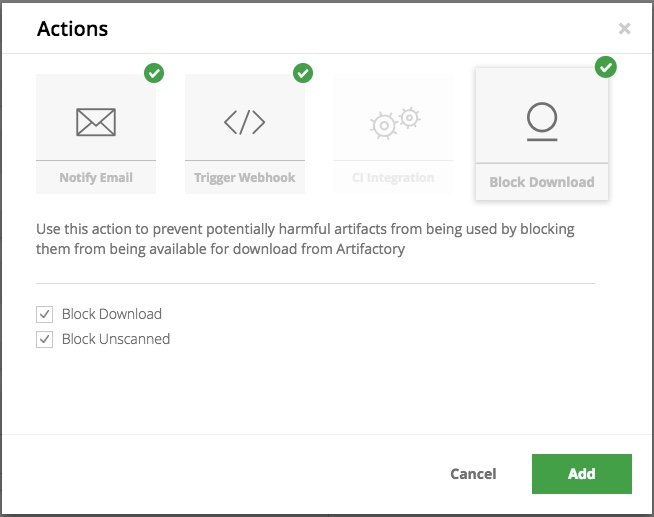Uncheck the Block Download checkbox
The height and width of the screenshot is (517, 654).
coord(44,314)
